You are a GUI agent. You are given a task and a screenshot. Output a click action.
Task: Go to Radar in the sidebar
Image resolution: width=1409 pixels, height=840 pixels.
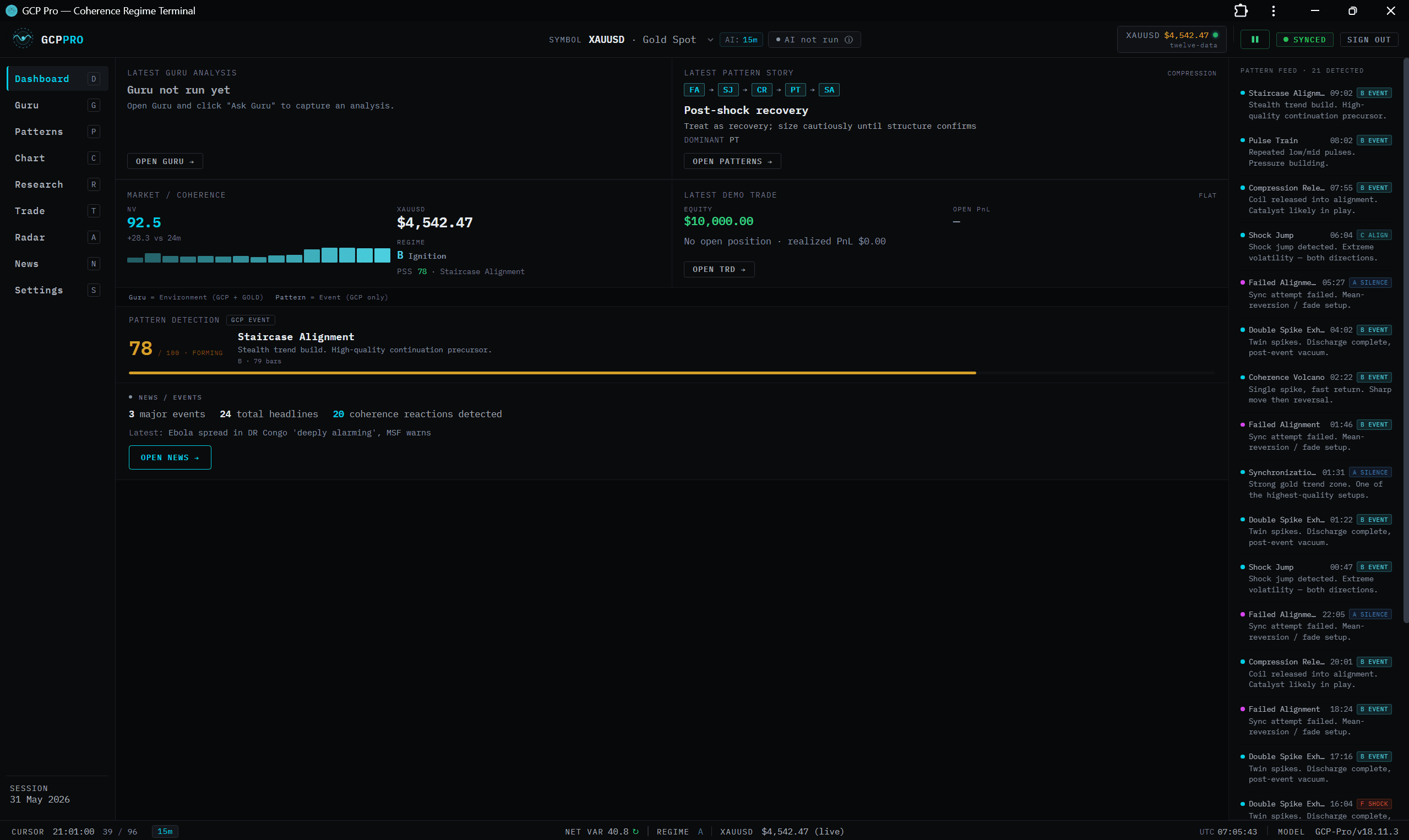pyautogui.click(x=57, y=237)
